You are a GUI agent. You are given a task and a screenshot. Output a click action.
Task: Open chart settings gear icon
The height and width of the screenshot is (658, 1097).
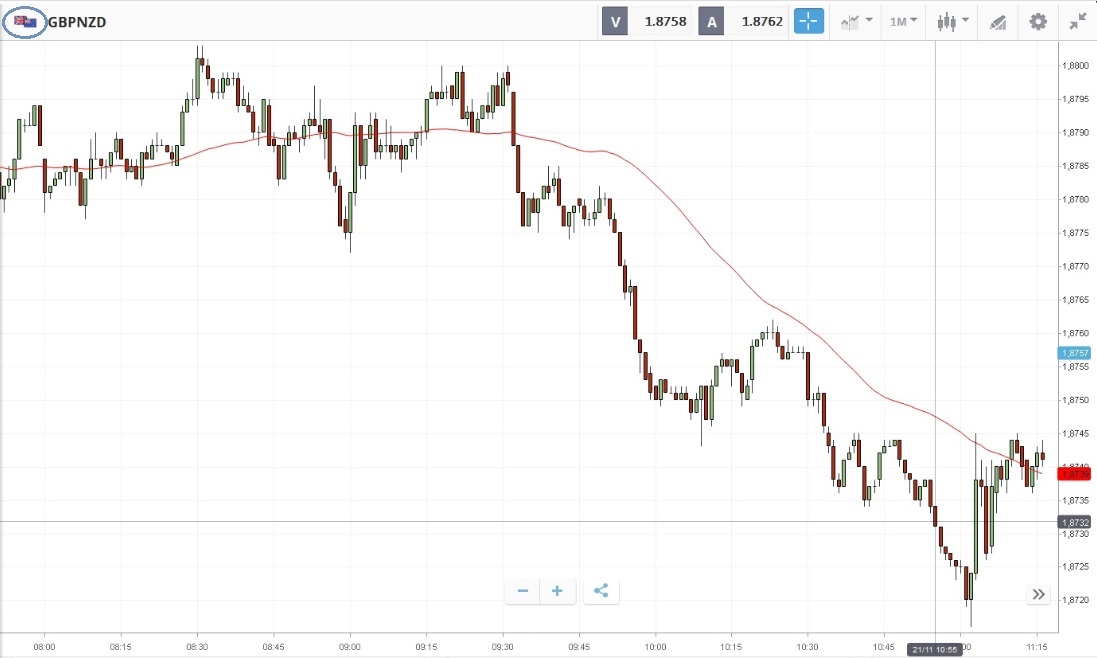1038,21
